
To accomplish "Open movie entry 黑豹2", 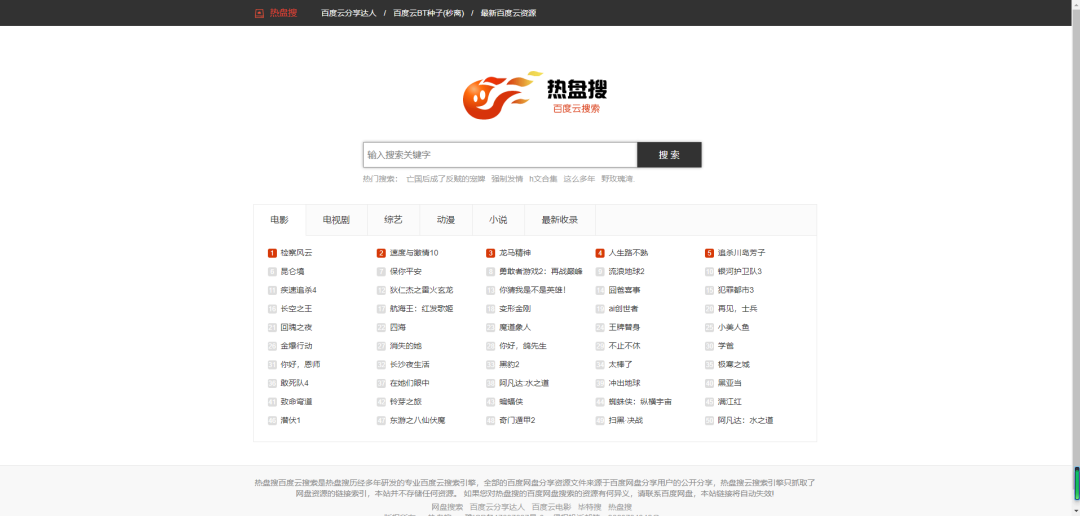I will point(509,364).
